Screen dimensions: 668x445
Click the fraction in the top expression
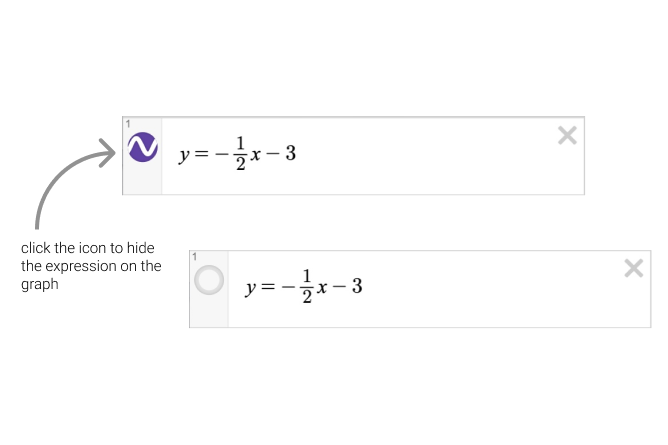241,155
